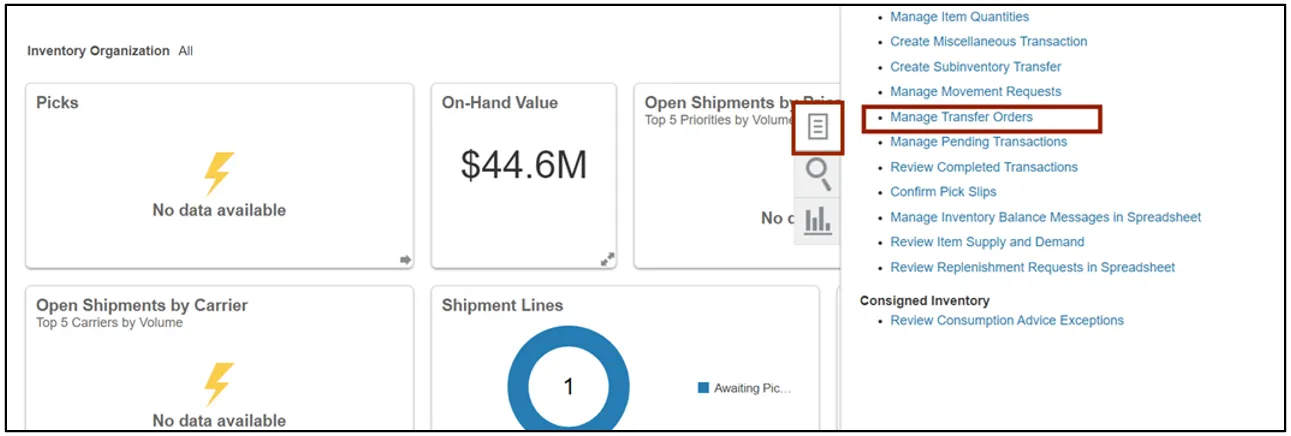Open Confirm Pick Slips link

943,192
